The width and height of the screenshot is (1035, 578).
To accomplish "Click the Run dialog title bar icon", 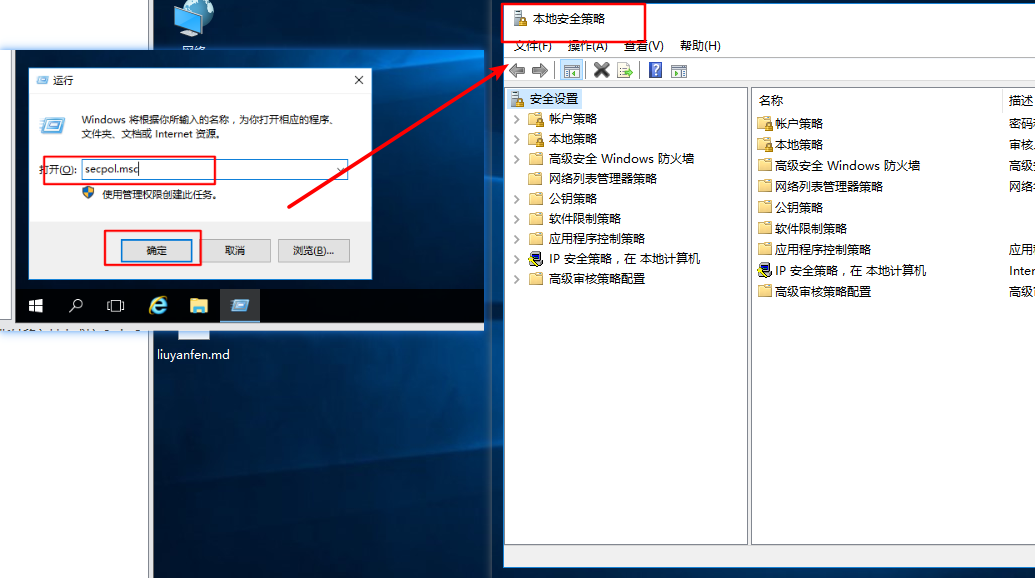I will point(43,80).
